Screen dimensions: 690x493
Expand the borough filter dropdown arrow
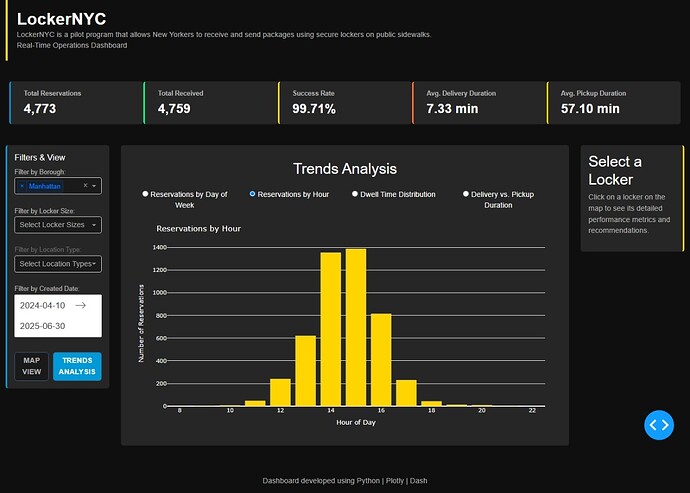[x=94, y=186]
